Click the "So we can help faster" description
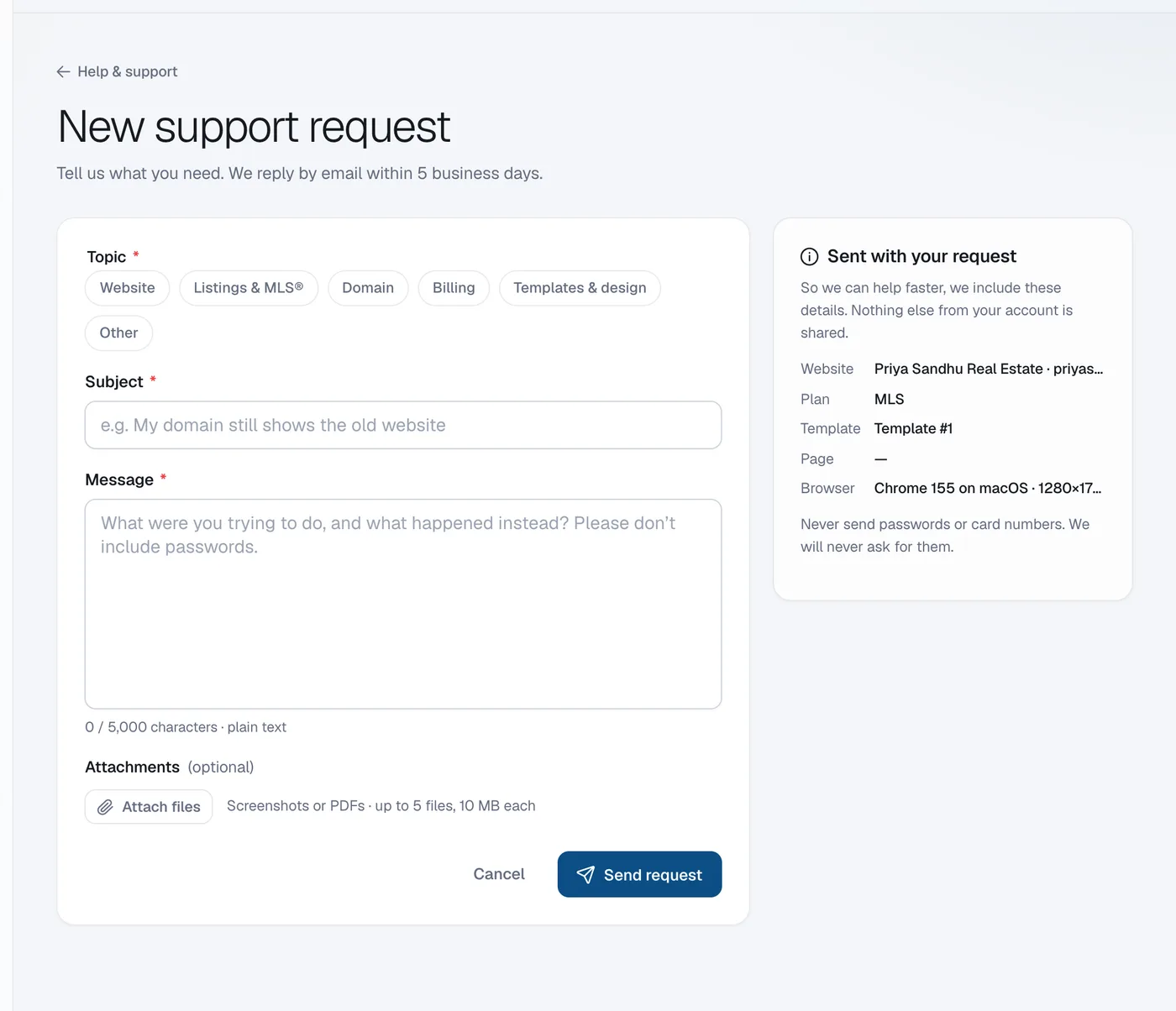This screenshot has width=1176, height=1011. point(937,311)
